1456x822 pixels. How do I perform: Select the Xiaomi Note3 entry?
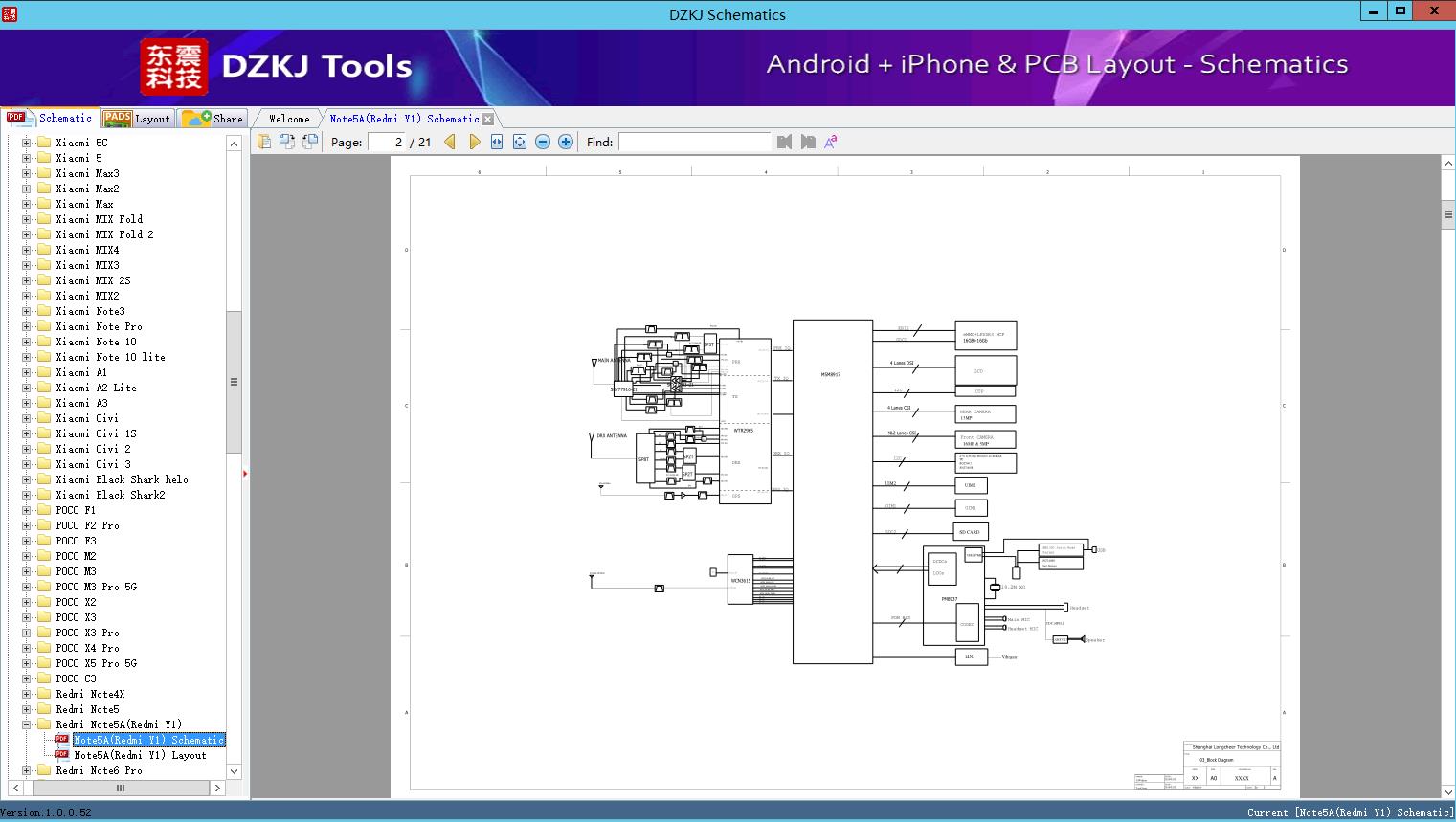(90, 311)
